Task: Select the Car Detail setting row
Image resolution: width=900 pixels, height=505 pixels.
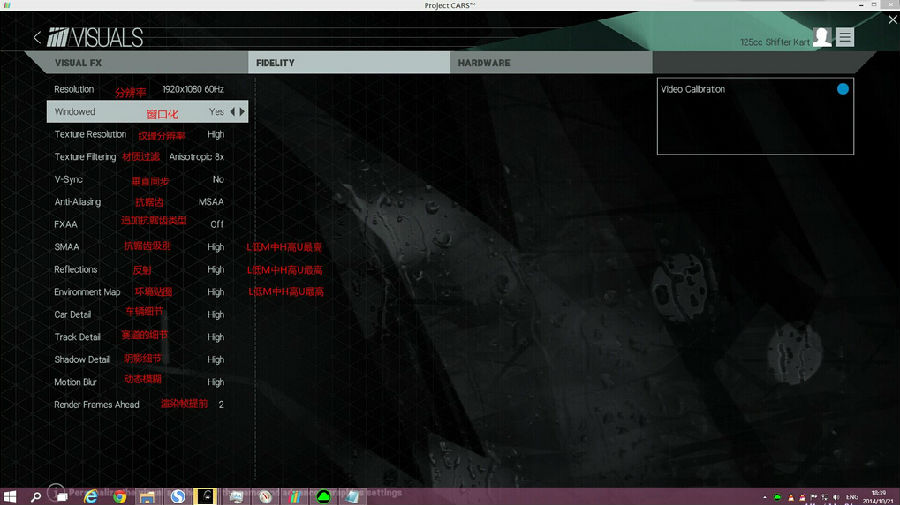Action: pyautogui.click(x=148, y=314)
